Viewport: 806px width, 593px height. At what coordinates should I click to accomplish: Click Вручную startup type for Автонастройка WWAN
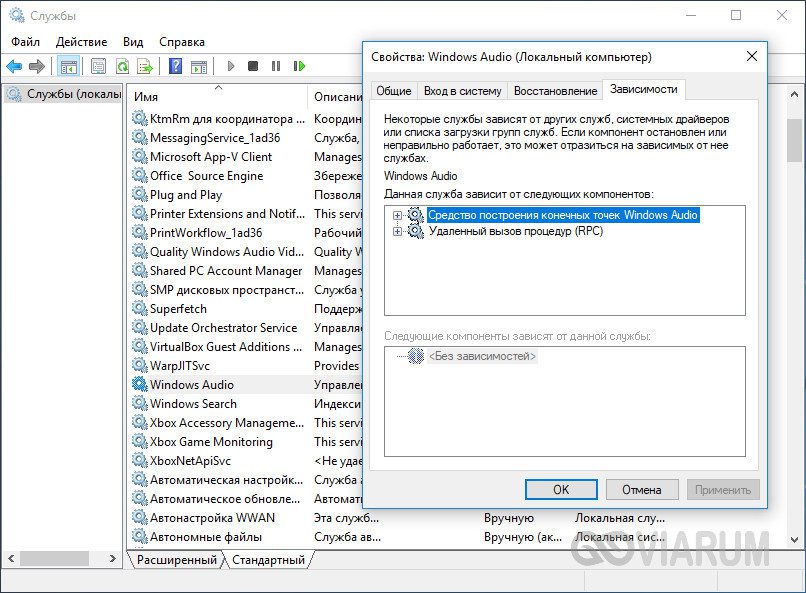[x=509, y=517]
